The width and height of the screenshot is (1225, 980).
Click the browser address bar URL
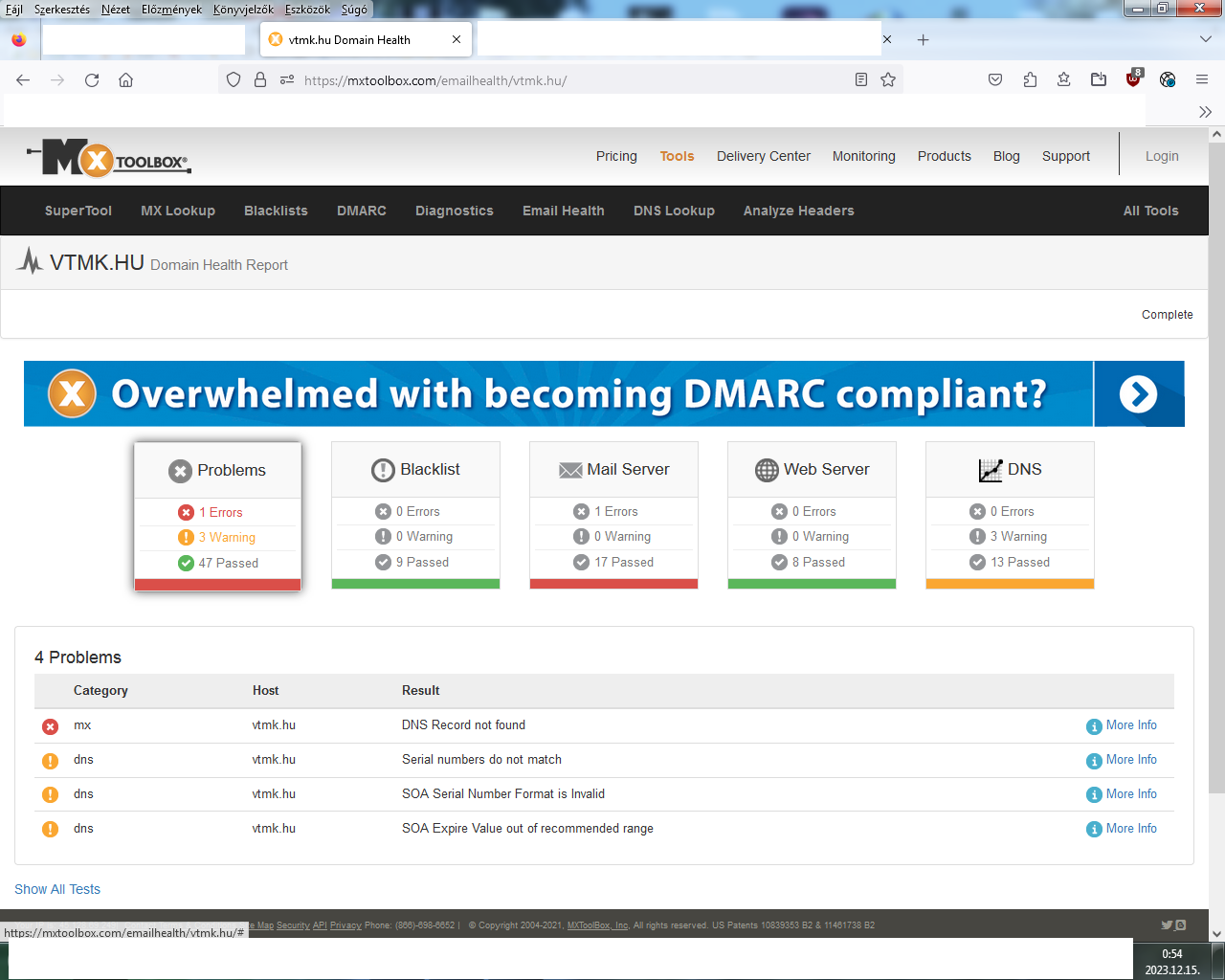pos(435,80)
